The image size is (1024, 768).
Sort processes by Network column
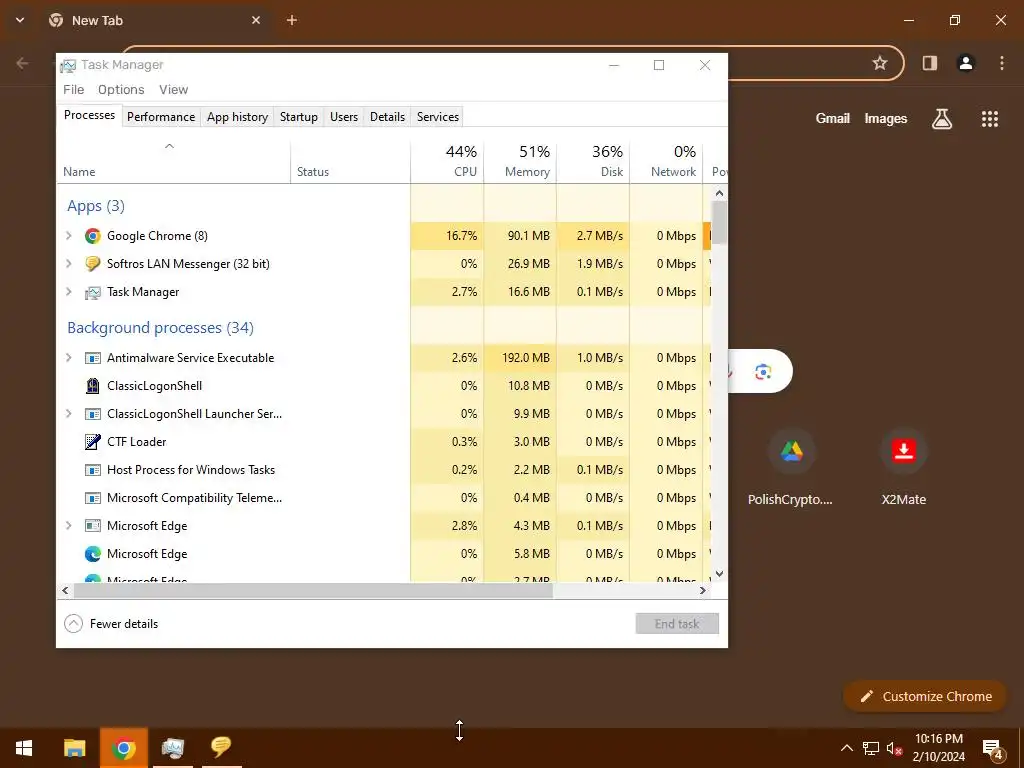tap(667, 161)
